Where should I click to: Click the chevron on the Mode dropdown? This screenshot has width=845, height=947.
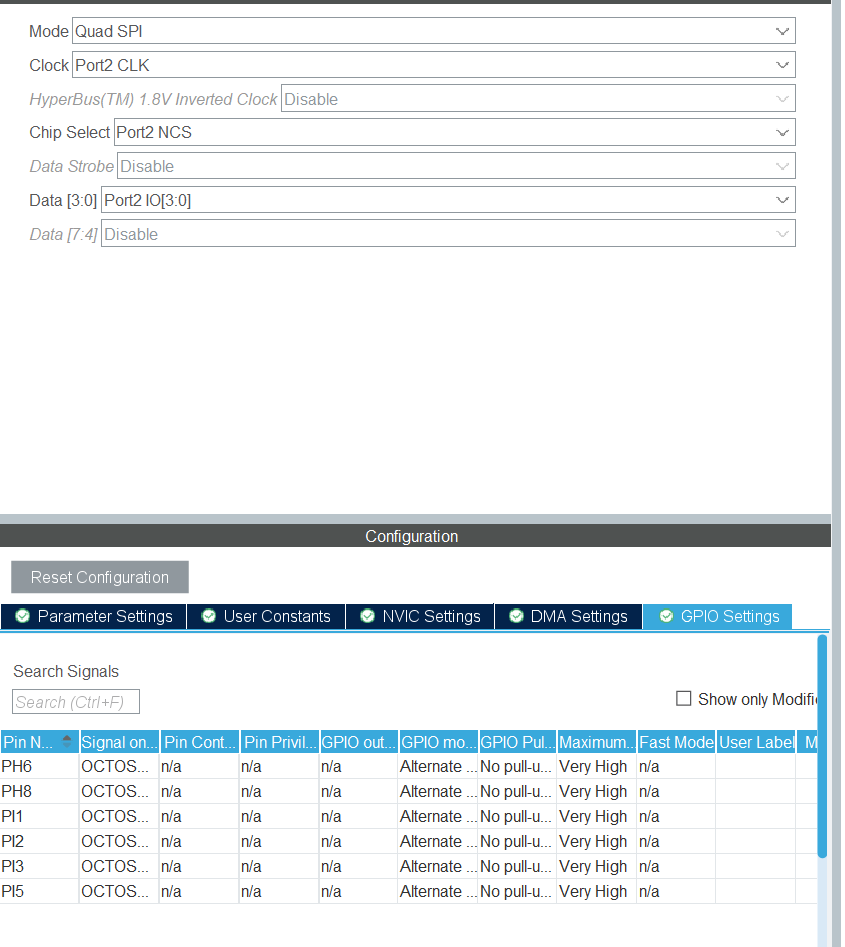(x=782, y=31)
